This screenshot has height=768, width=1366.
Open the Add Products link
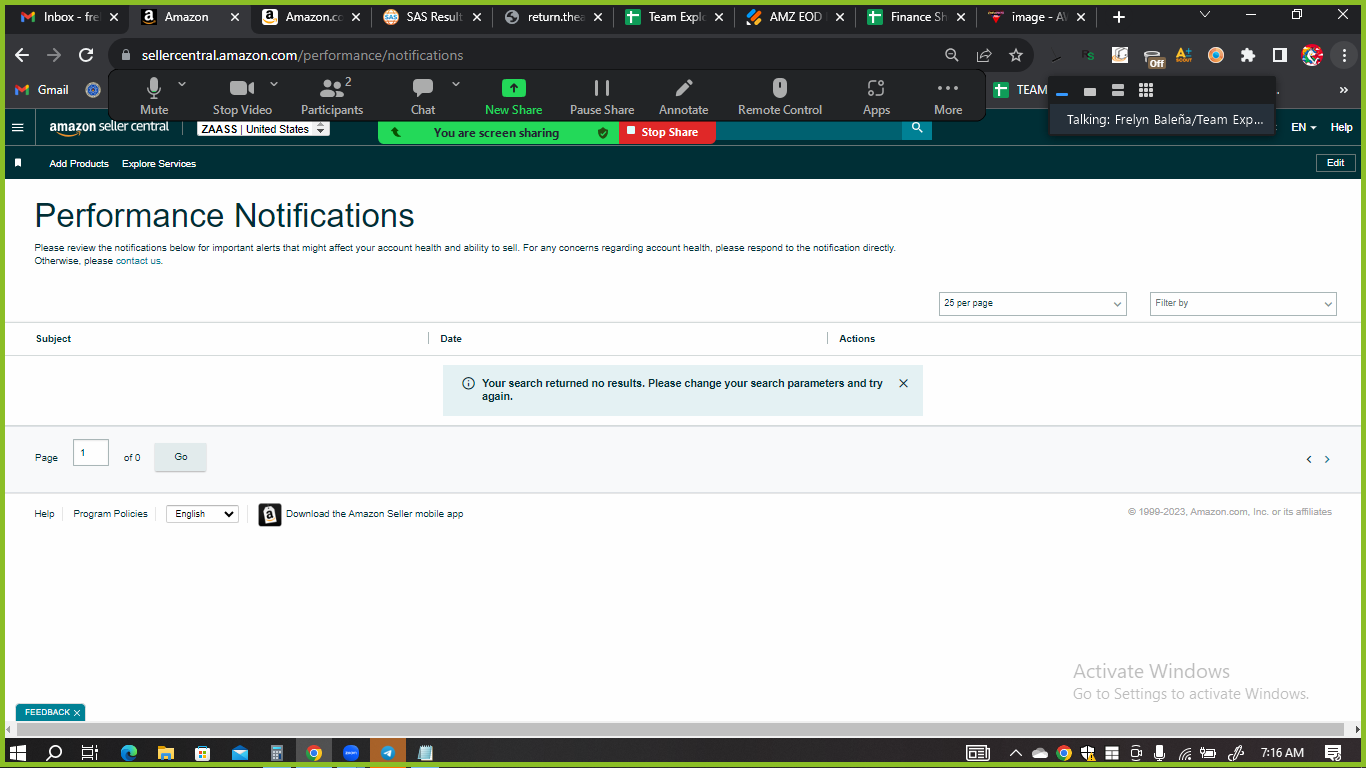click(79, 163)
